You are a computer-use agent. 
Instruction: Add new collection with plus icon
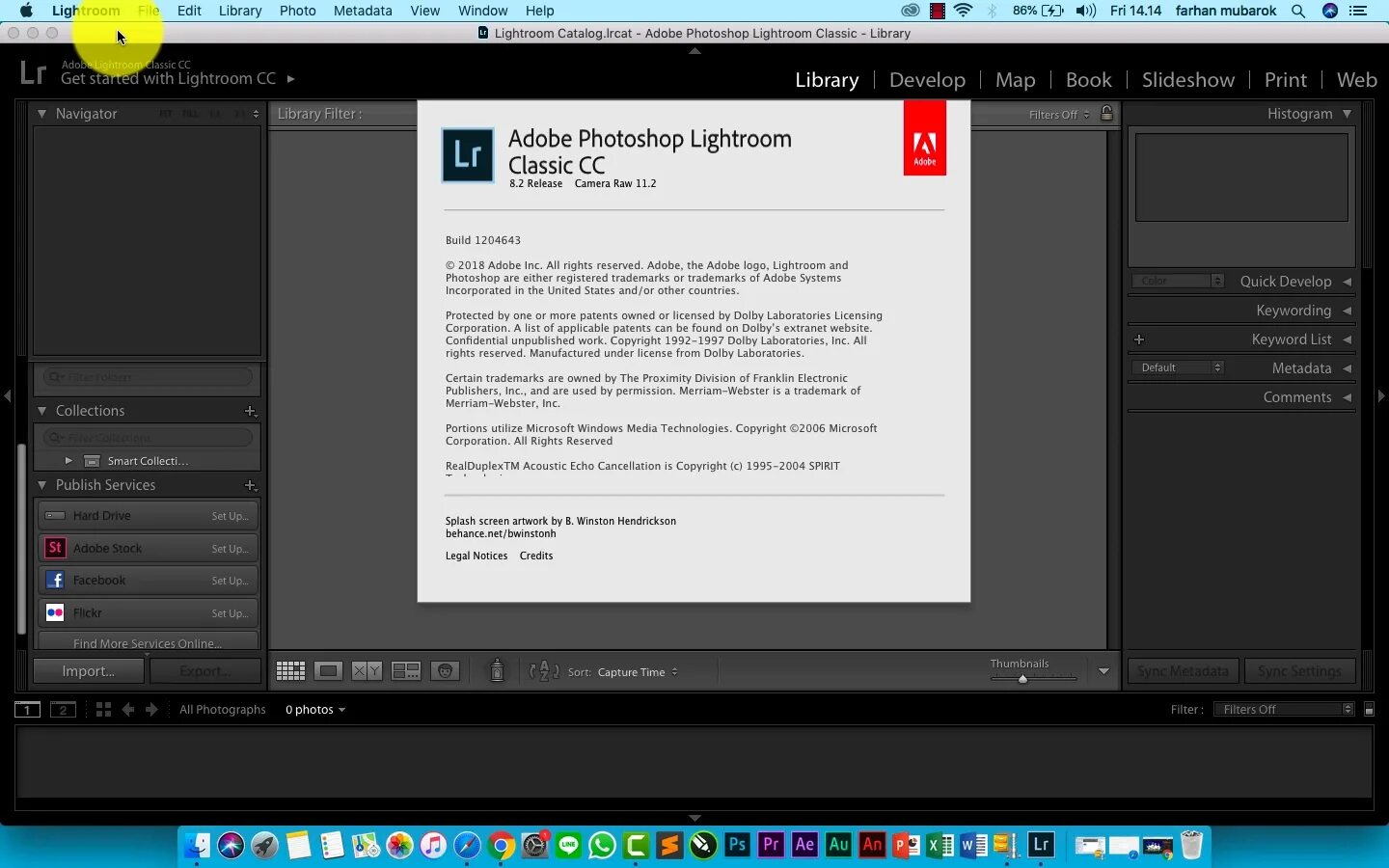pos(250,411)
